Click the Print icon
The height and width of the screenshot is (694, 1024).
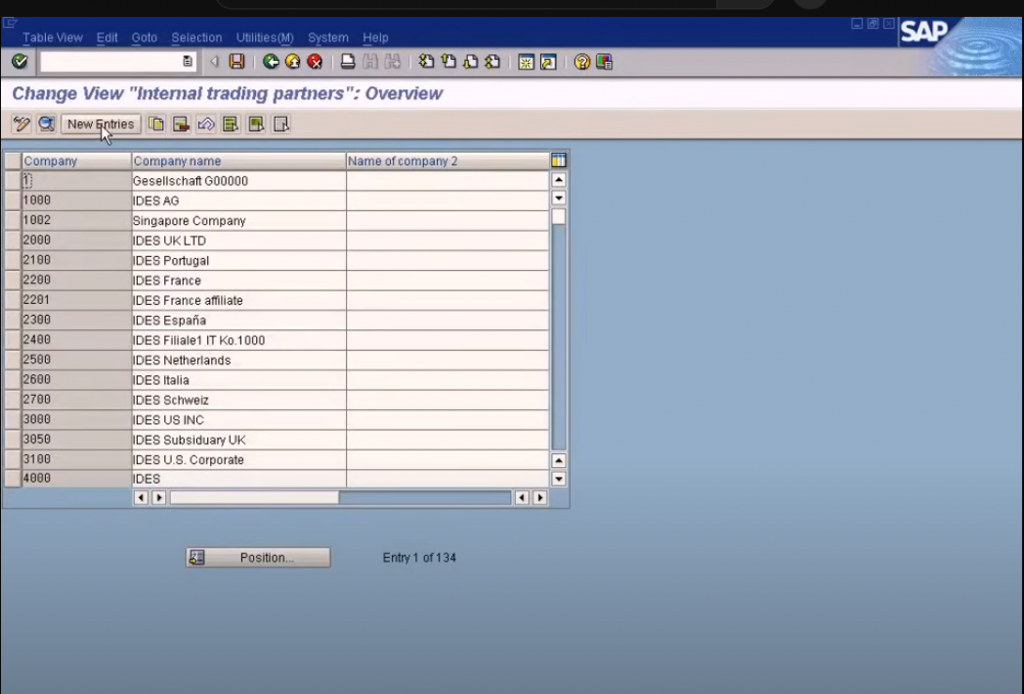click(x=348, y=61)
